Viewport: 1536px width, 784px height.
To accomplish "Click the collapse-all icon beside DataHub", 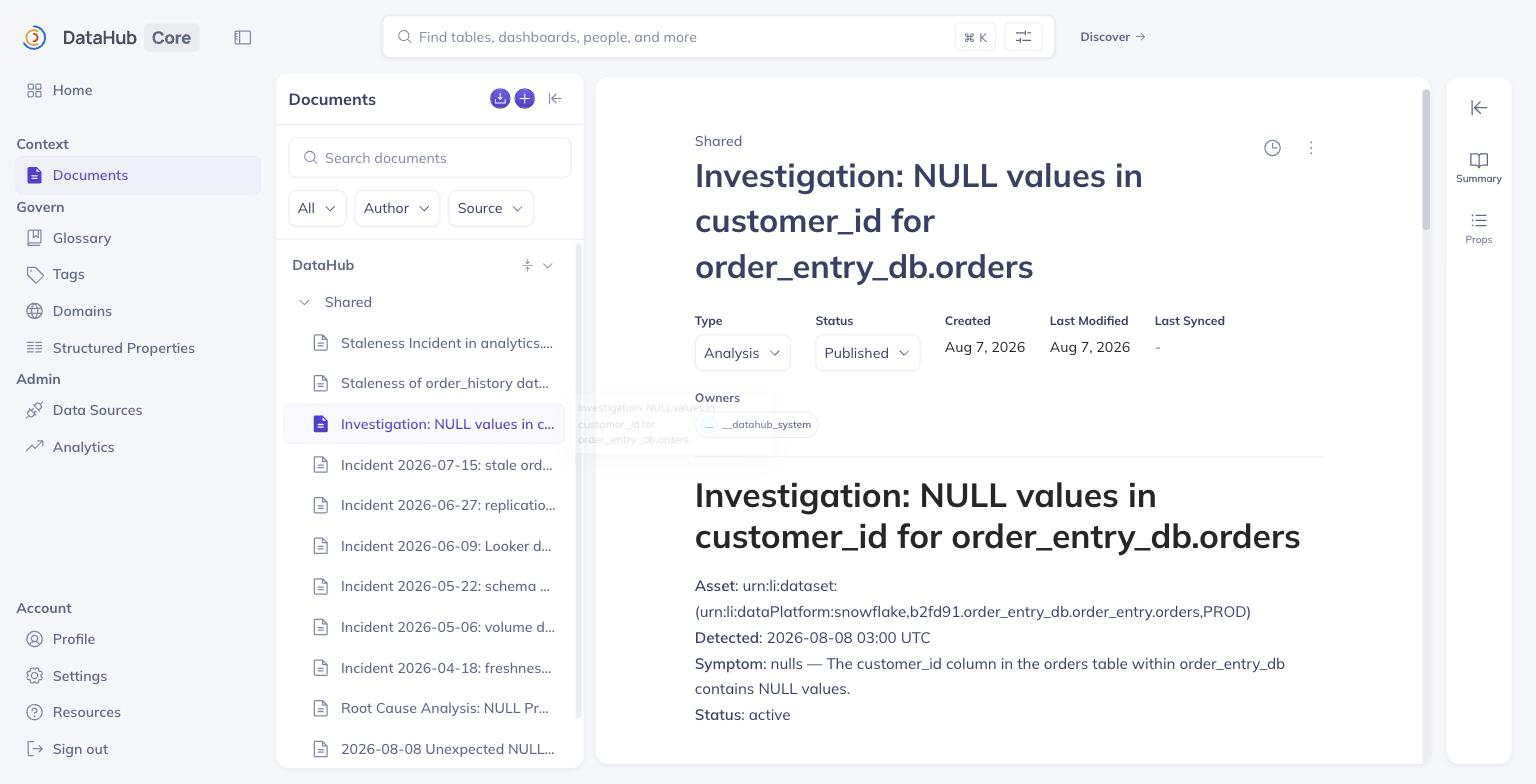I will click(x=527, y=265).
